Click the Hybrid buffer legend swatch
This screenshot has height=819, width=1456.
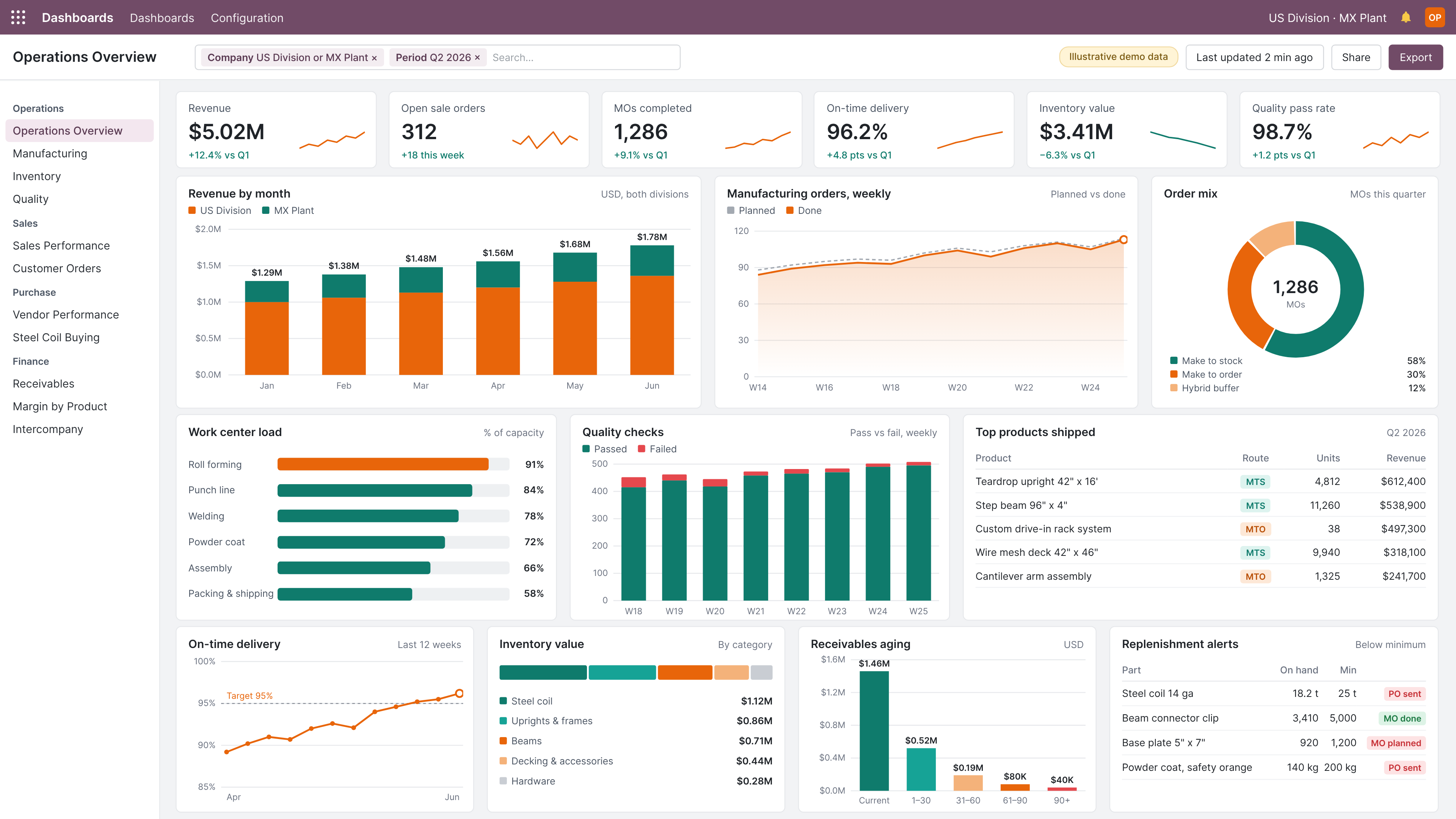(x=1174, y=388)
